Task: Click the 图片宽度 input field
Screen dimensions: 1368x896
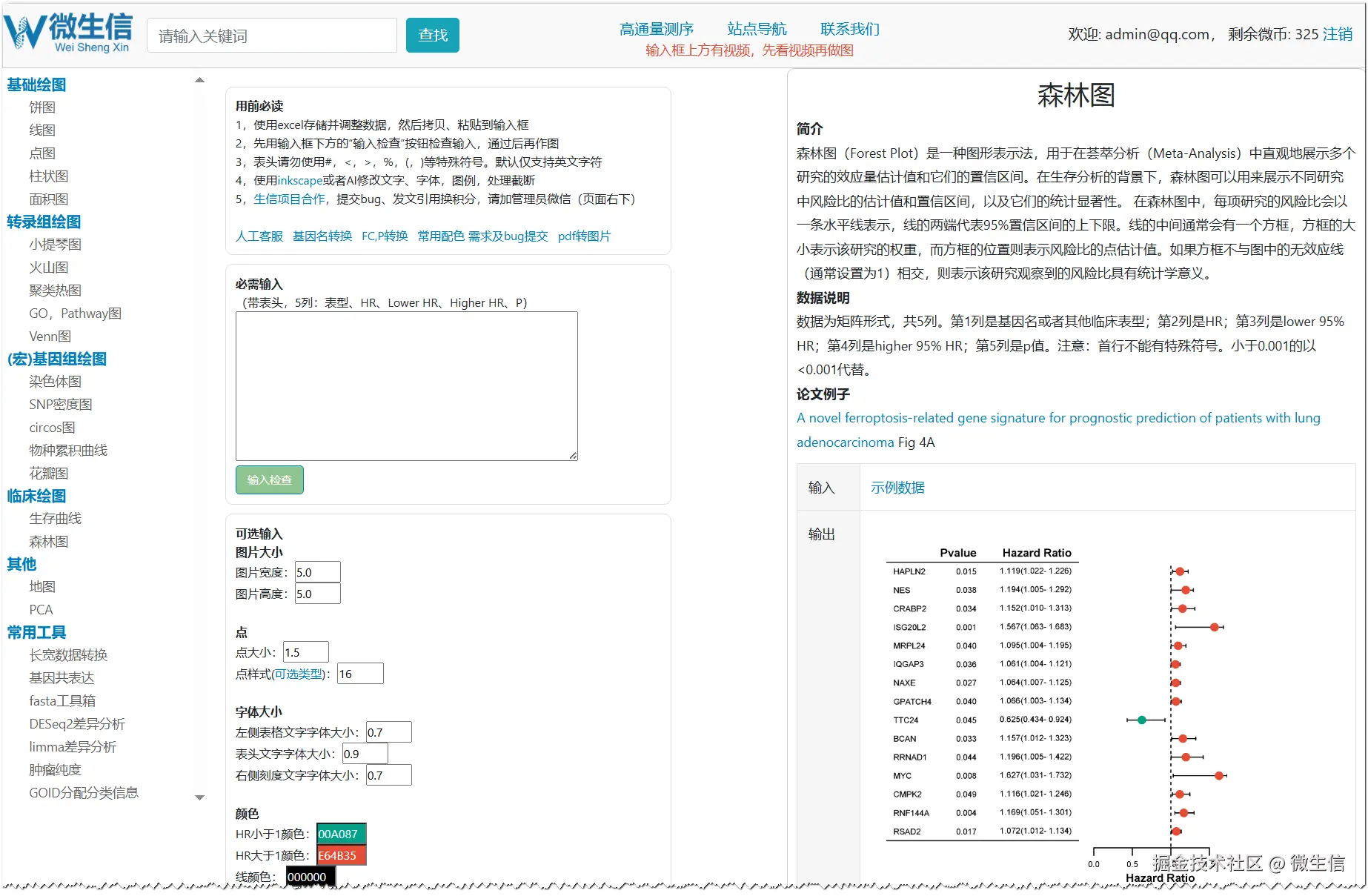Action: coord(318,572)
